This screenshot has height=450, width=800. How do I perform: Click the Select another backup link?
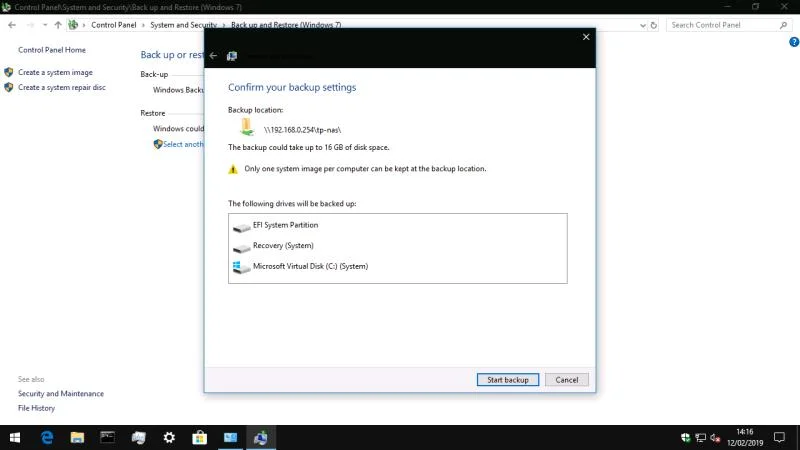pyautogui.click(x=183, y=144)
